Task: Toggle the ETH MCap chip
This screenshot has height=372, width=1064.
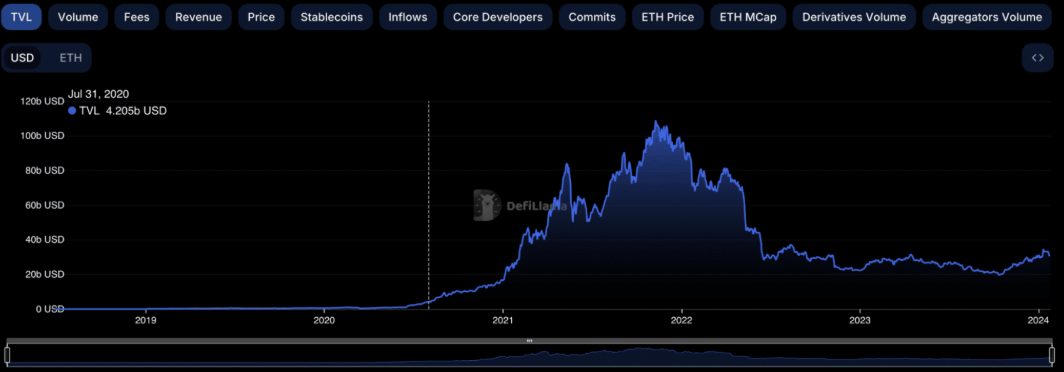Action: tap(748, 17)
